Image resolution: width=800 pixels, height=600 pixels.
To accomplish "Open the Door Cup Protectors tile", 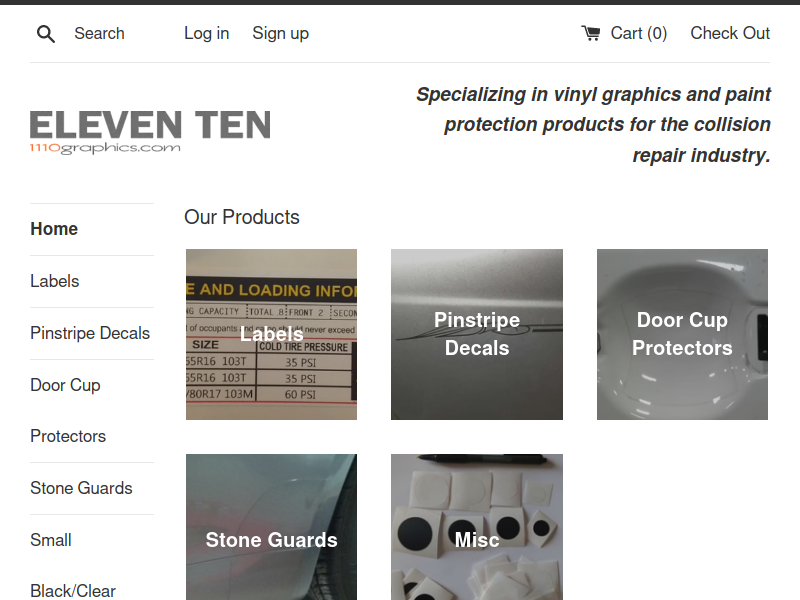I will (x=682, y=335).
